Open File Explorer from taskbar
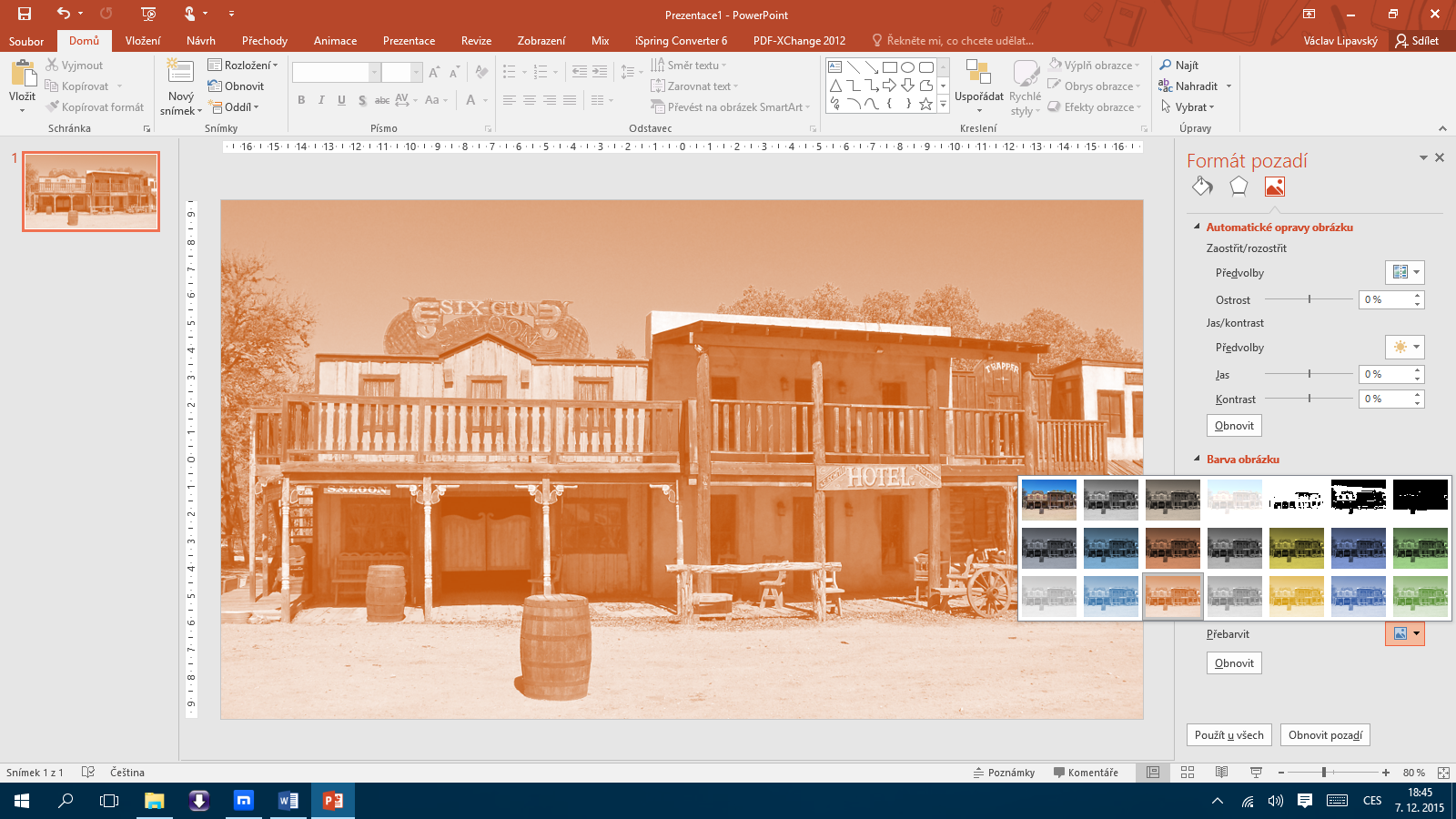This screenshot has width=1456, height=819. tap(155, 801)
